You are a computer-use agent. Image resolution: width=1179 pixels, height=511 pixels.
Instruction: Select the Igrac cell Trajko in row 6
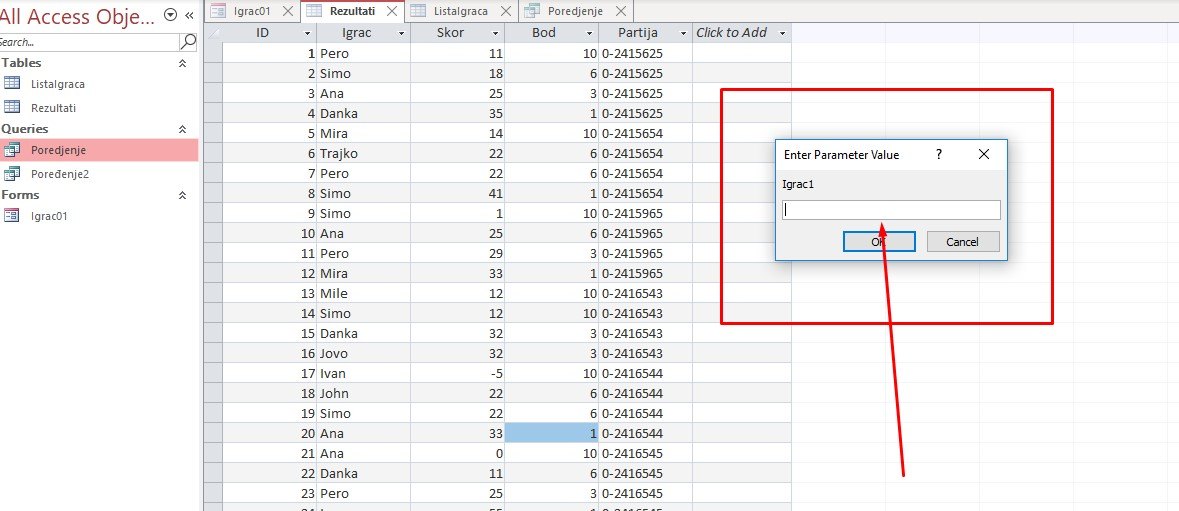364,153
